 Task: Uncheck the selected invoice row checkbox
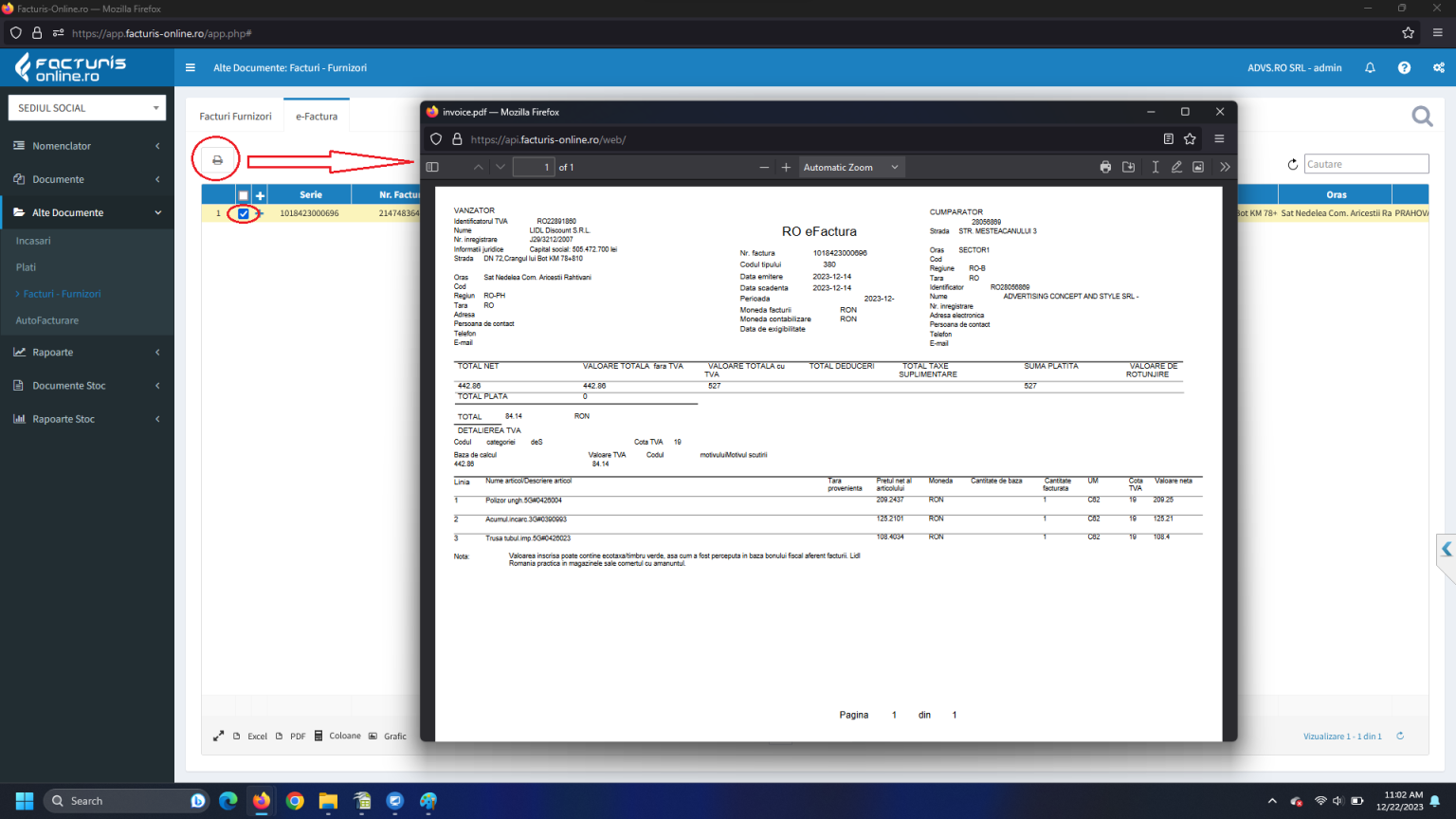(244, 214)
